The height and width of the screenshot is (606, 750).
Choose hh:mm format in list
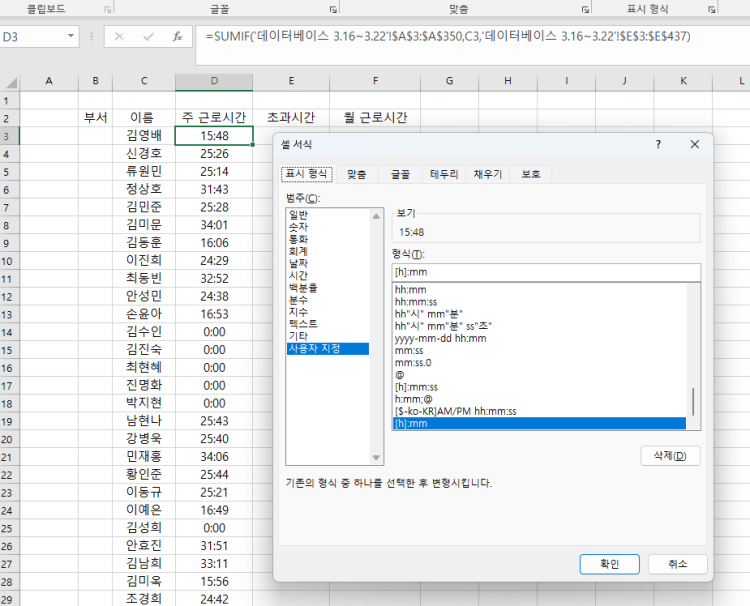[x=540, y=289]
